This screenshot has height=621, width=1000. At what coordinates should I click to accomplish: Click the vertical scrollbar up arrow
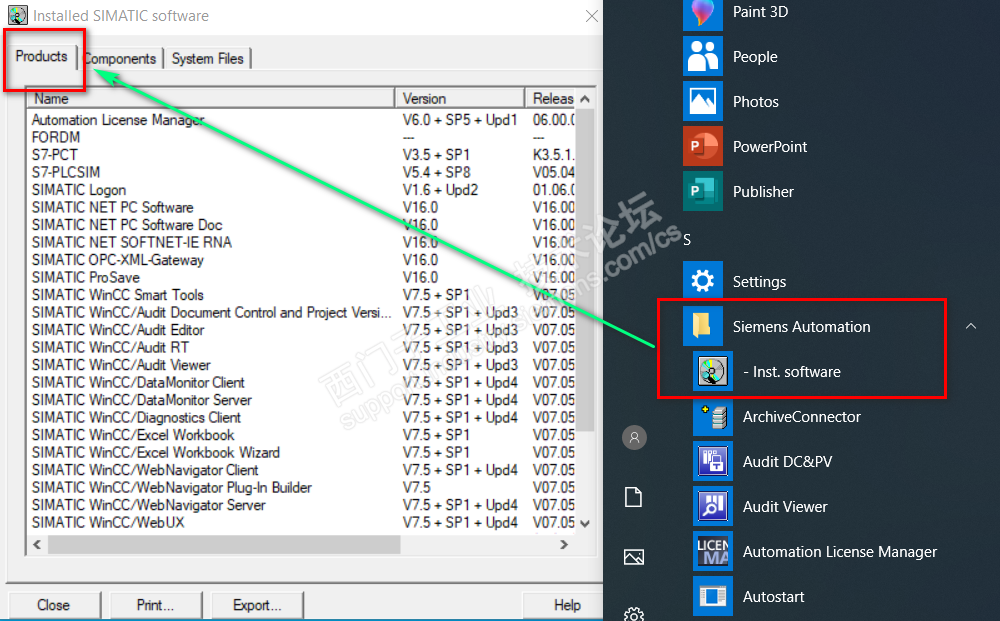coord(585,99)
